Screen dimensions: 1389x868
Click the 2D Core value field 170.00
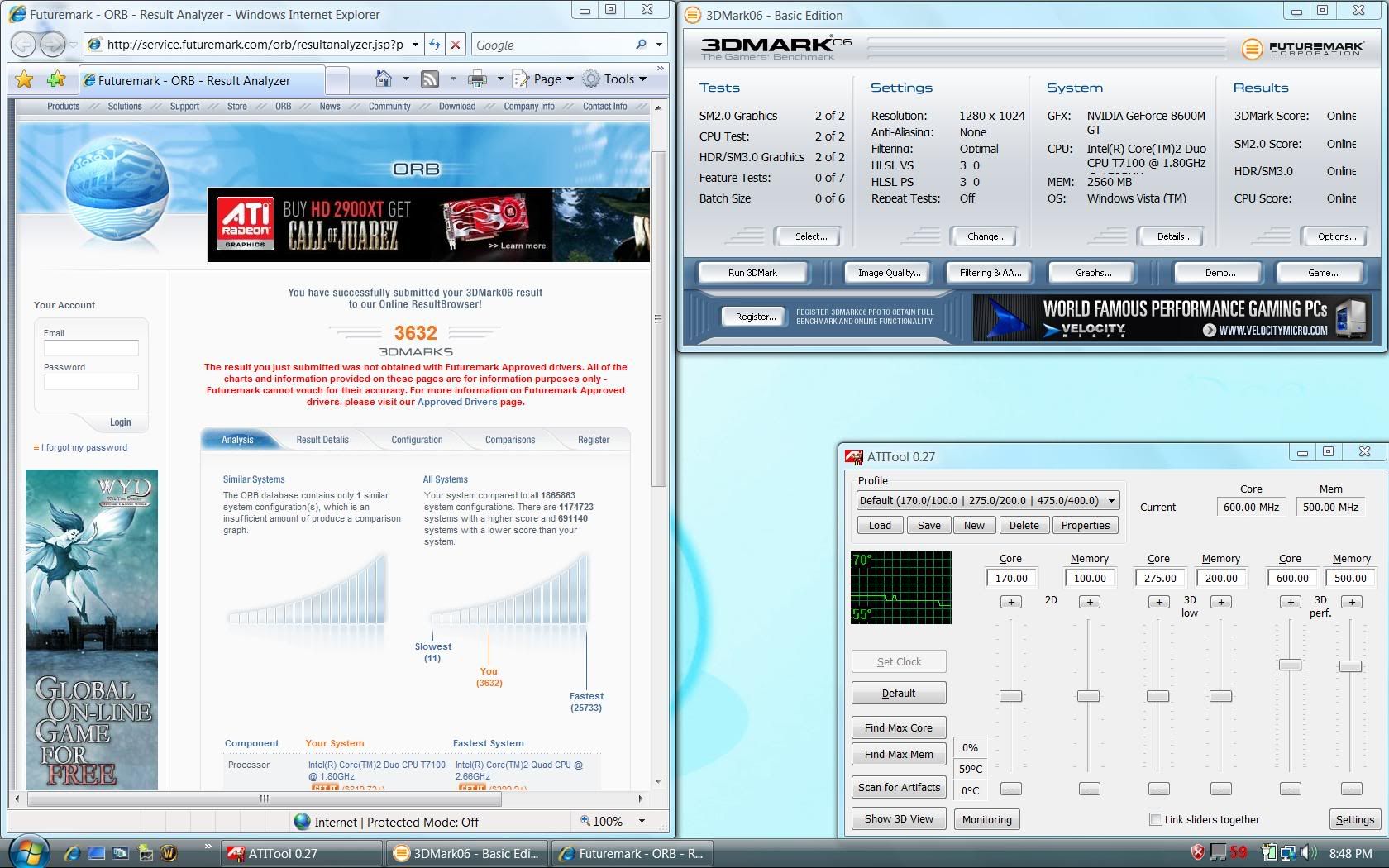coord(1011,578)
